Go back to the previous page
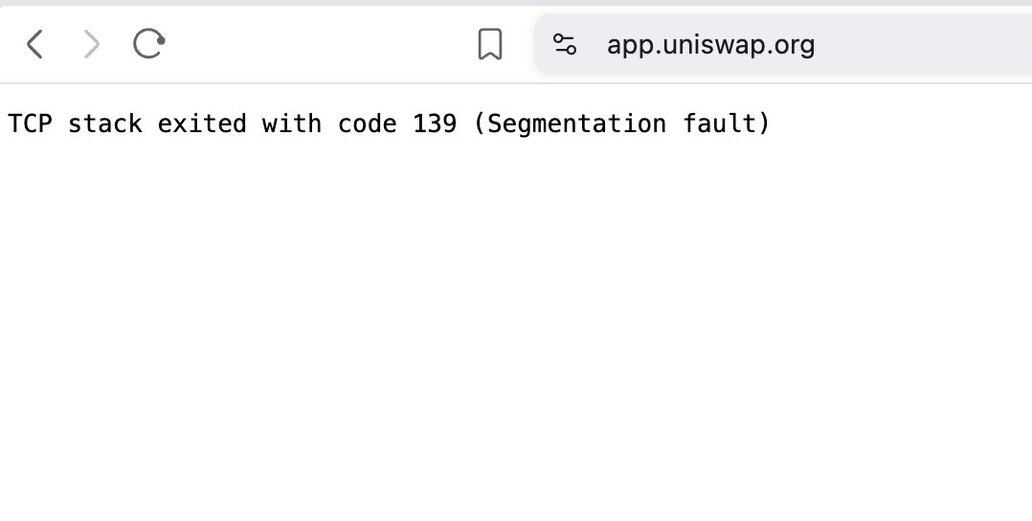The width and height of the screenshot is (1032, 521). coord(35,44)
